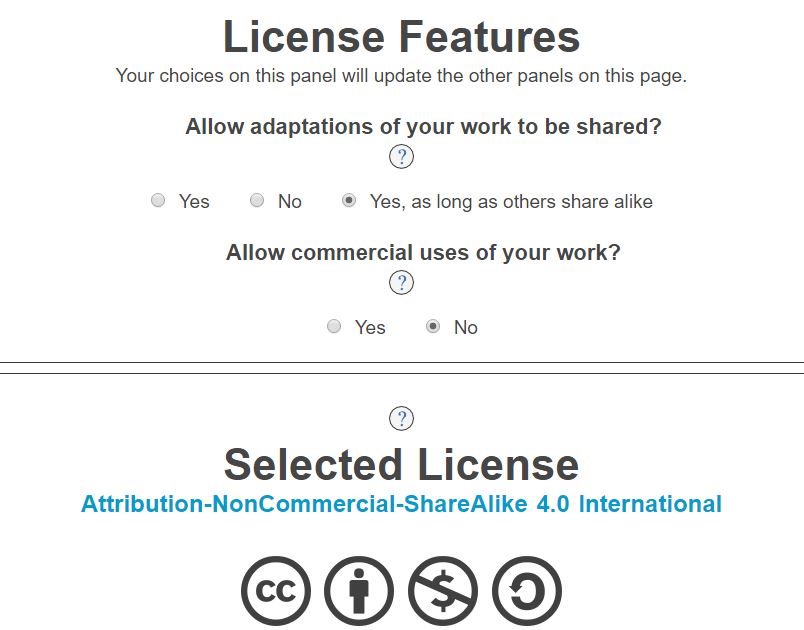This screenshot has width=804, height=630.
Task: Open help icon under adaptations question
Action: pyautogui.click(x=401, y=156)
